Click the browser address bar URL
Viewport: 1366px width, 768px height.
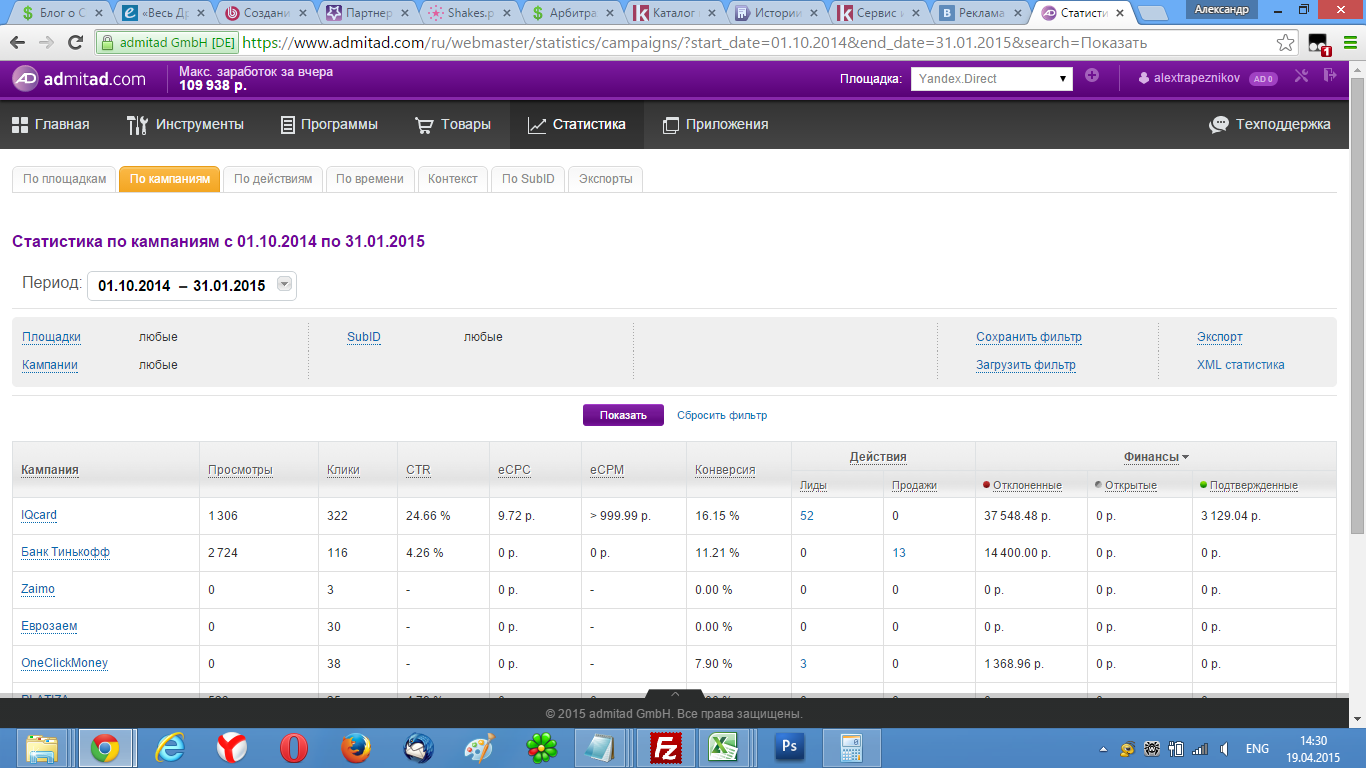pyautogui.click(x=694, y=43)
